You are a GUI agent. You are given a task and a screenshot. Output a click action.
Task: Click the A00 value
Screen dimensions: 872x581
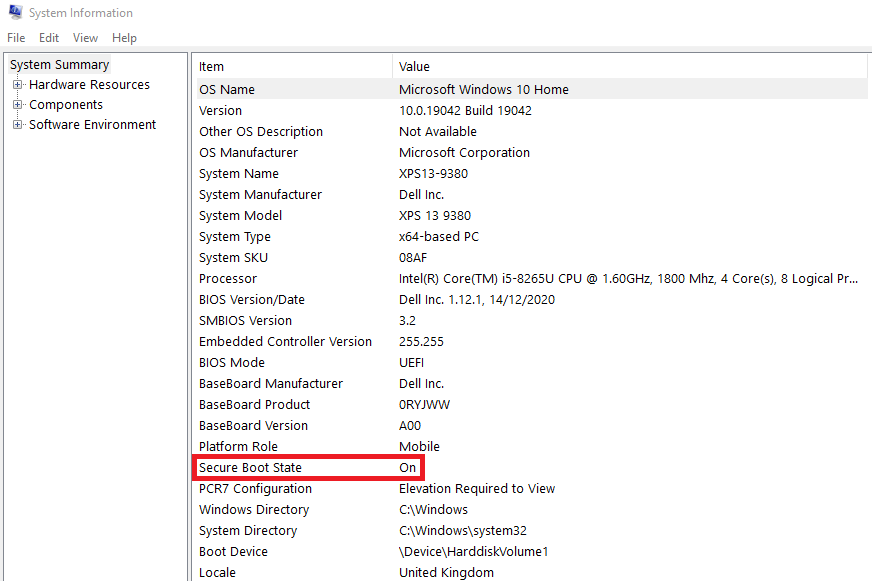(x=410, y=426)
